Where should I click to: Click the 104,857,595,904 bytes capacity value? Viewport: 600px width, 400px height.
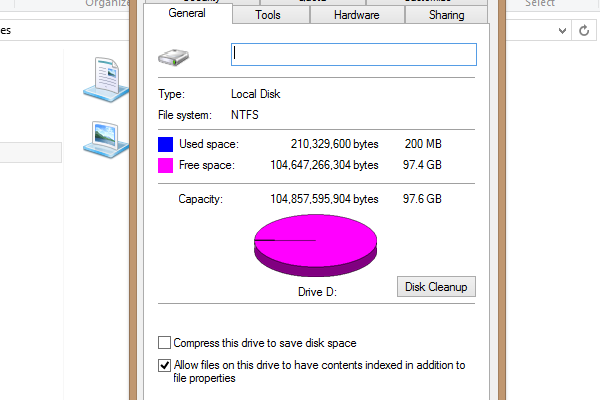click(x=324, y=199)
